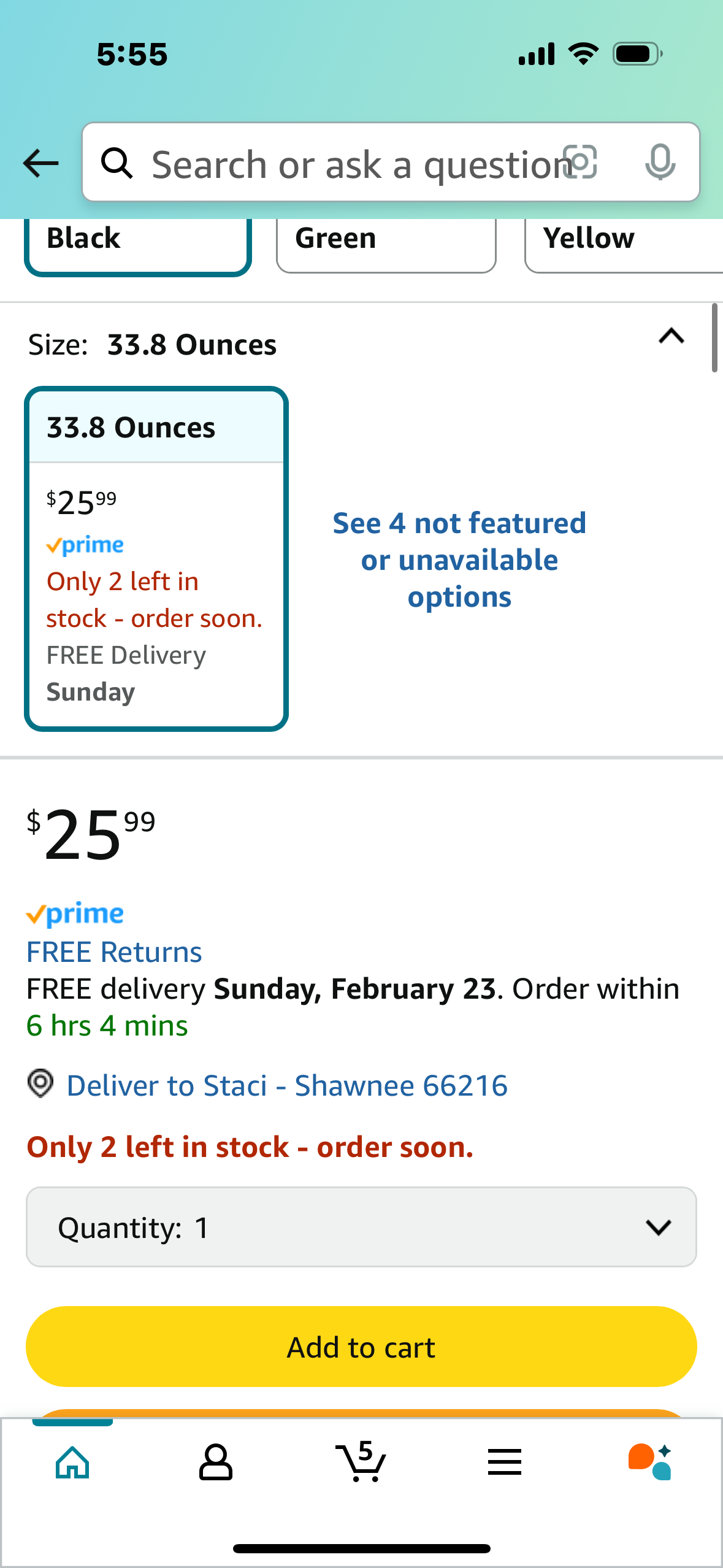Screen dimensions: 723x1568
Task: Tap the back arrow icon
Action: click(x=40, y=164)
